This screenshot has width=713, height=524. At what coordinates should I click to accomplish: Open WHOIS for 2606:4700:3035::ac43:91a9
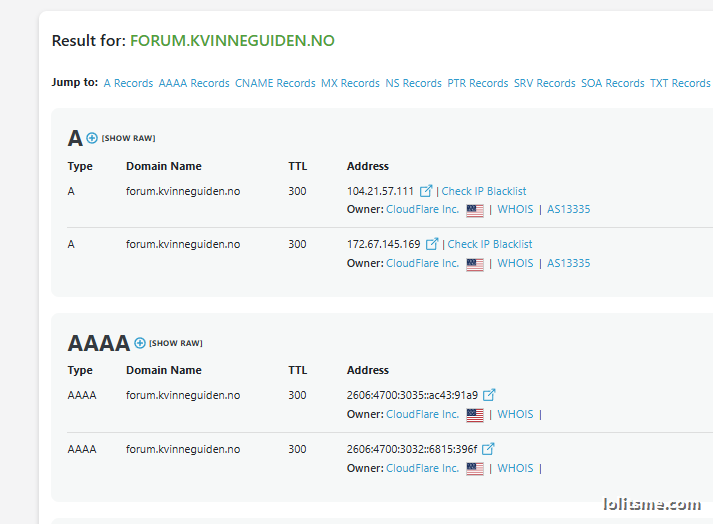point(515,414)
